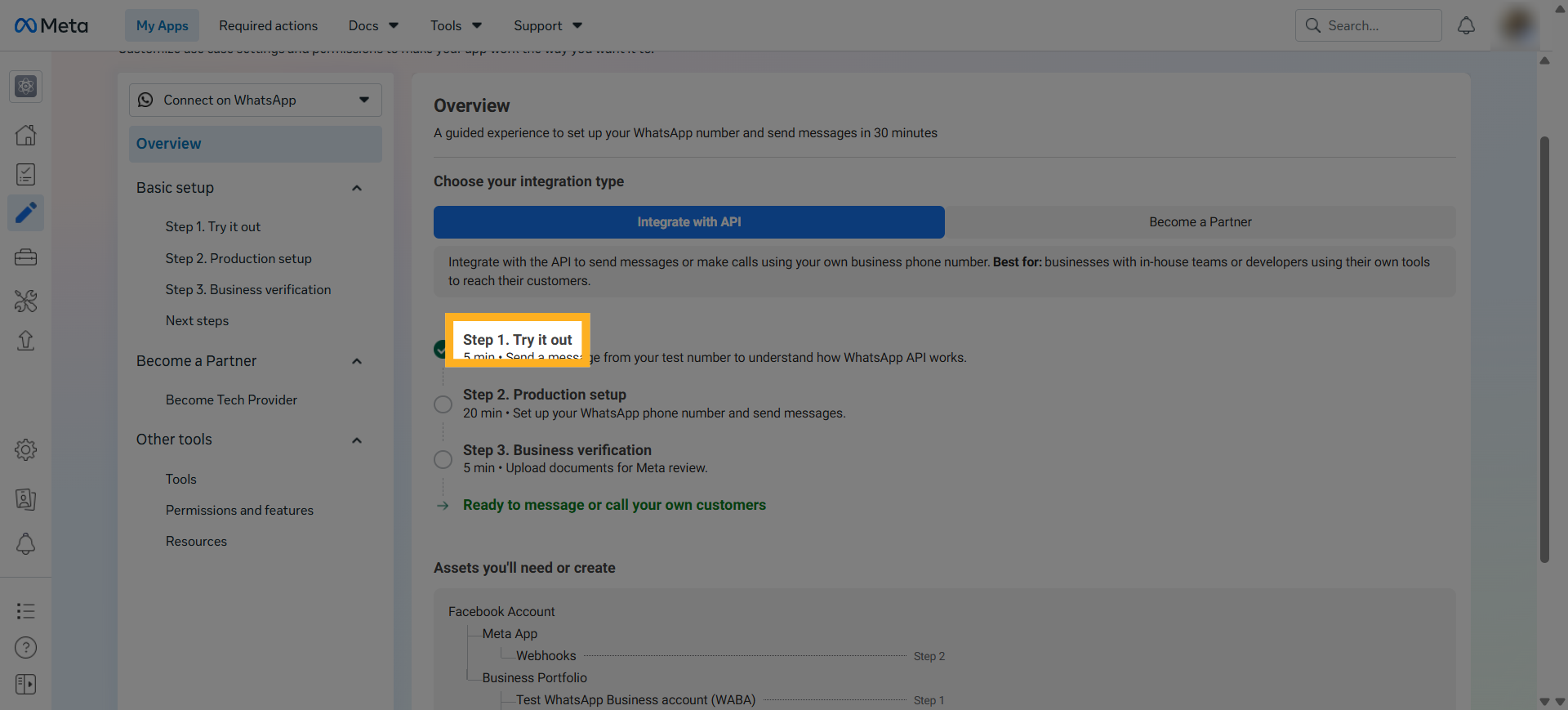The width and height of the screenshot is (1568, 710).
Task: Open Become Tech Provider
Action: [231, 400]
